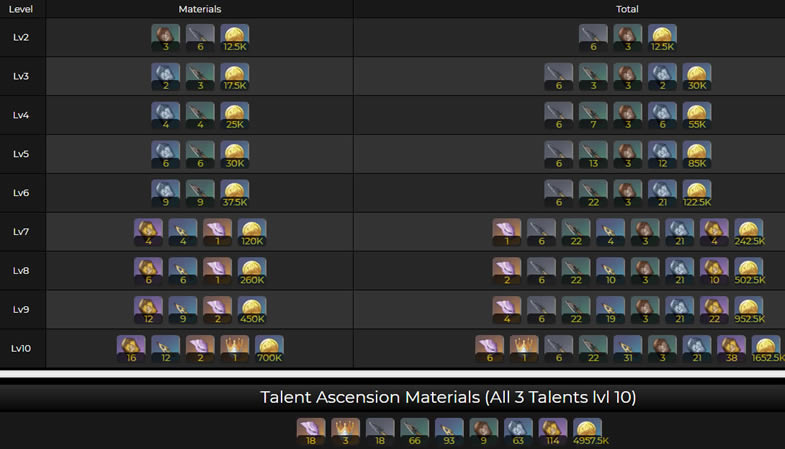Click the Materials column header
The height and width of the screenshot is (449, 785).
(199, 9)
